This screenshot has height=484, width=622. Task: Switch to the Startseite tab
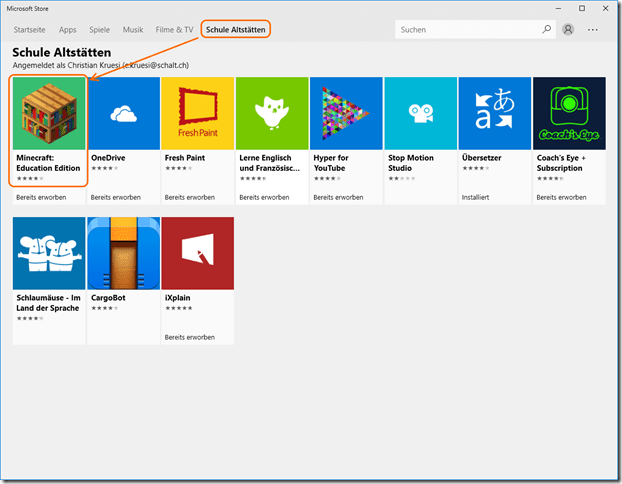click(x=29, y=30)
